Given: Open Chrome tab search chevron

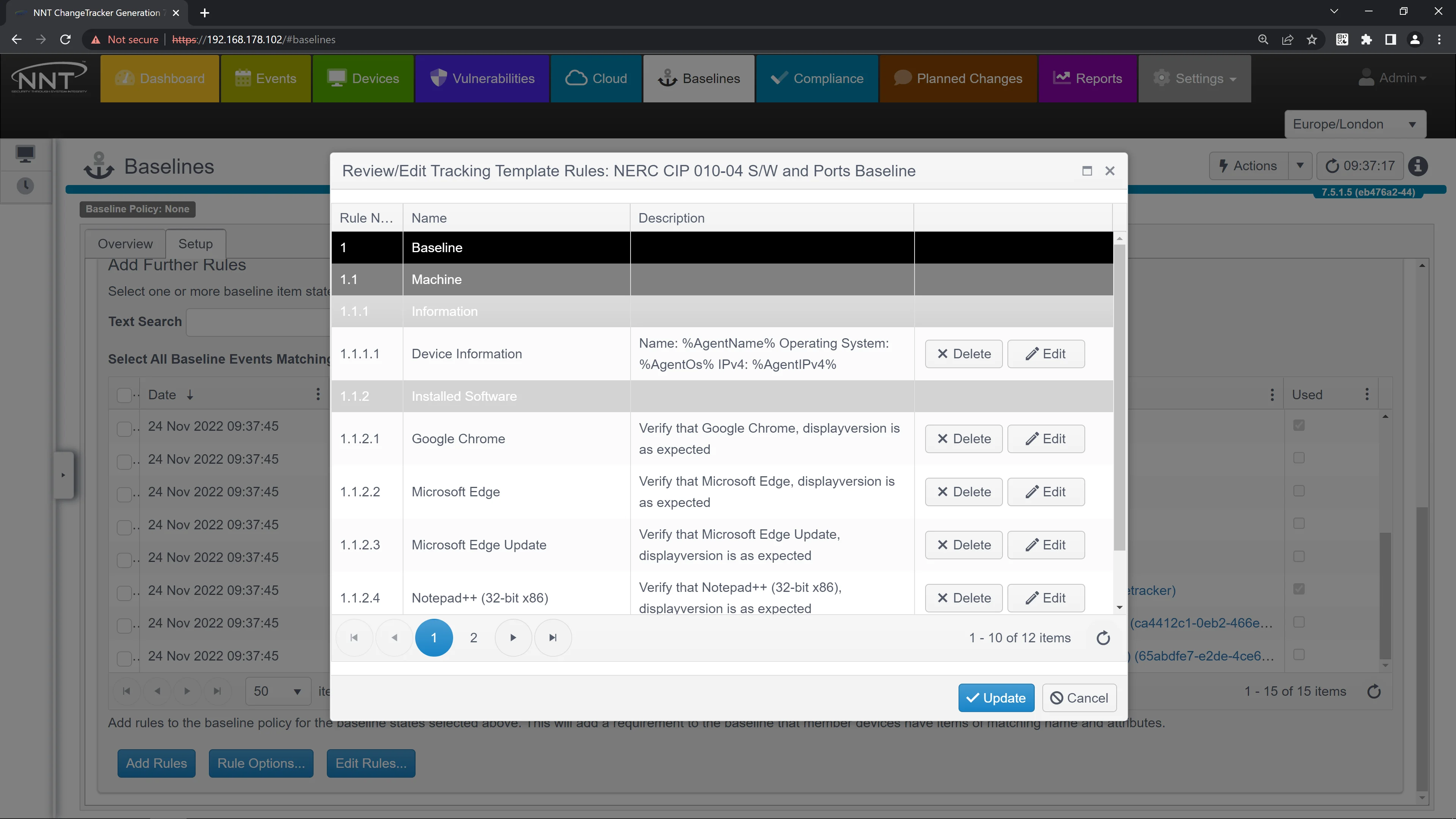Looking at the screenshot, I should [1334, 11].
